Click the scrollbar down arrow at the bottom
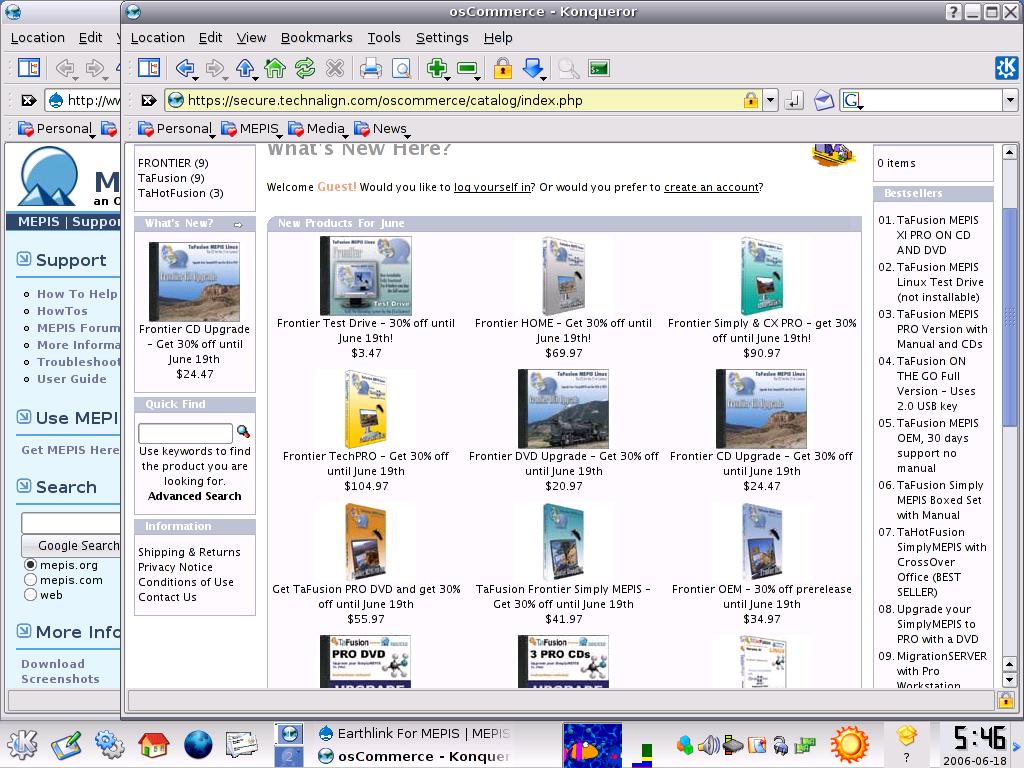Viewport: 1024px width, 768px height. [x=1009, y=680]
